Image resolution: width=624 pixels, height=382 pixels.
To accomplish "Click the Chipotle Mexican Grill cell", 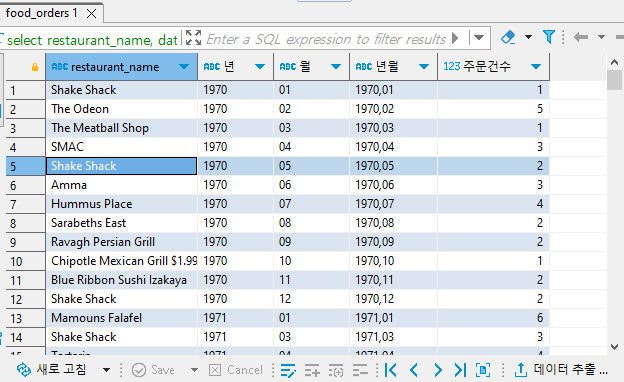I will pyautogui.click(x=121, y=261).
